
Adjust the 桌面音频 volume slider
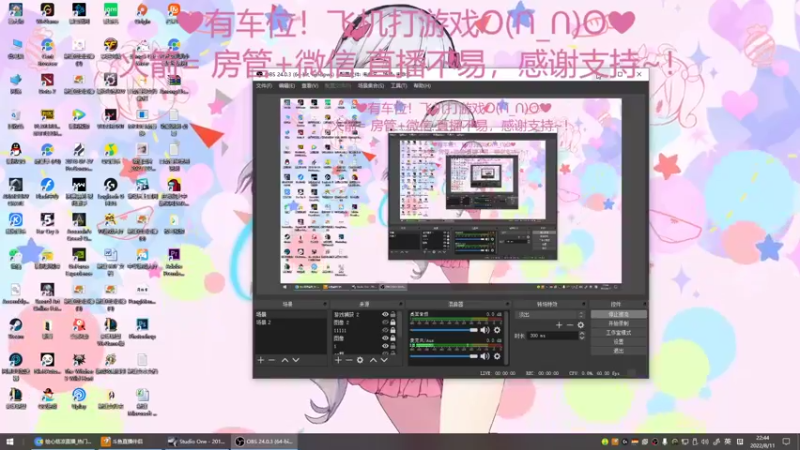[444, 330]
